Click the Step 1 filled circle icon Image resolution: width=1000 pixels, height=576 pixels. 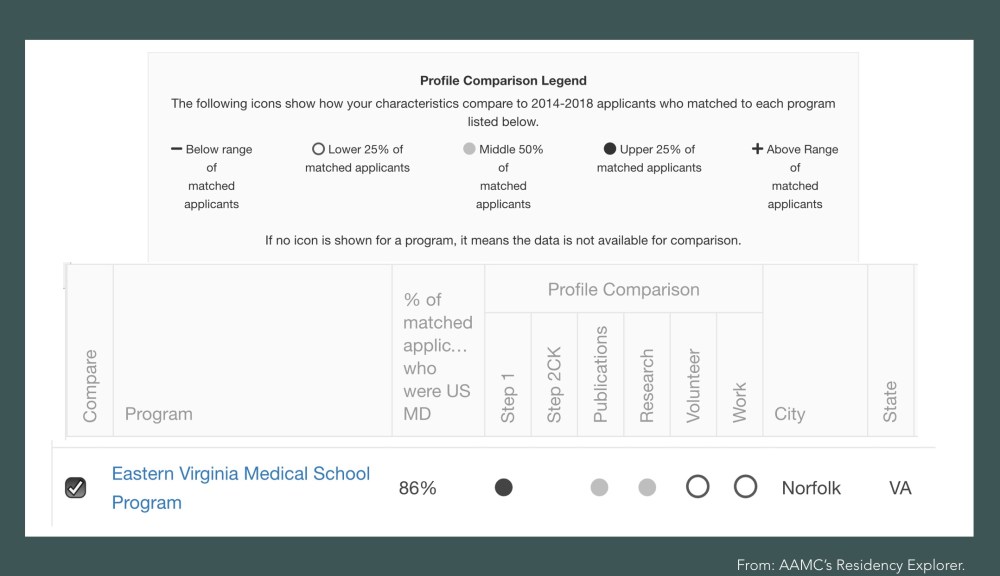pyautogui.click(x=504, y=488)
